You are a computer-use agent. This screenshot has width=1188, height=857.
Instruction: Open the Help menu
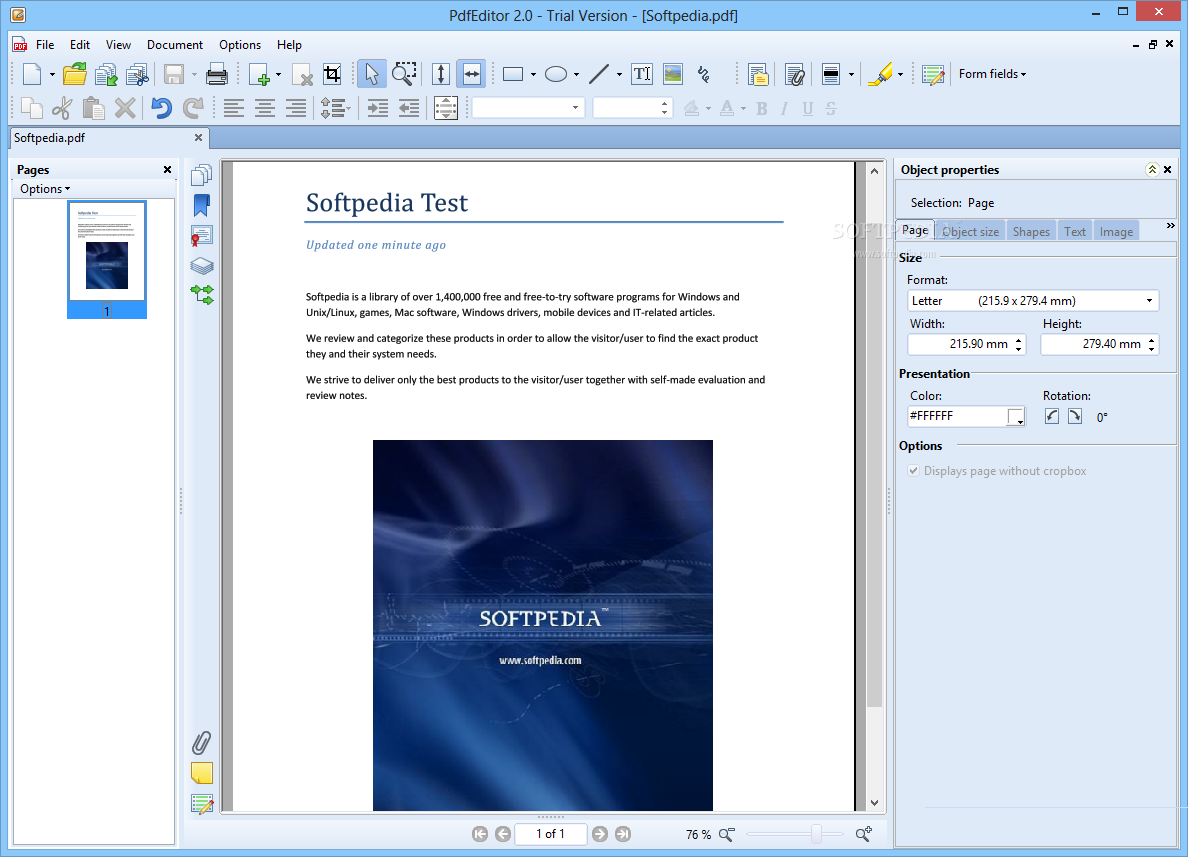289,45
